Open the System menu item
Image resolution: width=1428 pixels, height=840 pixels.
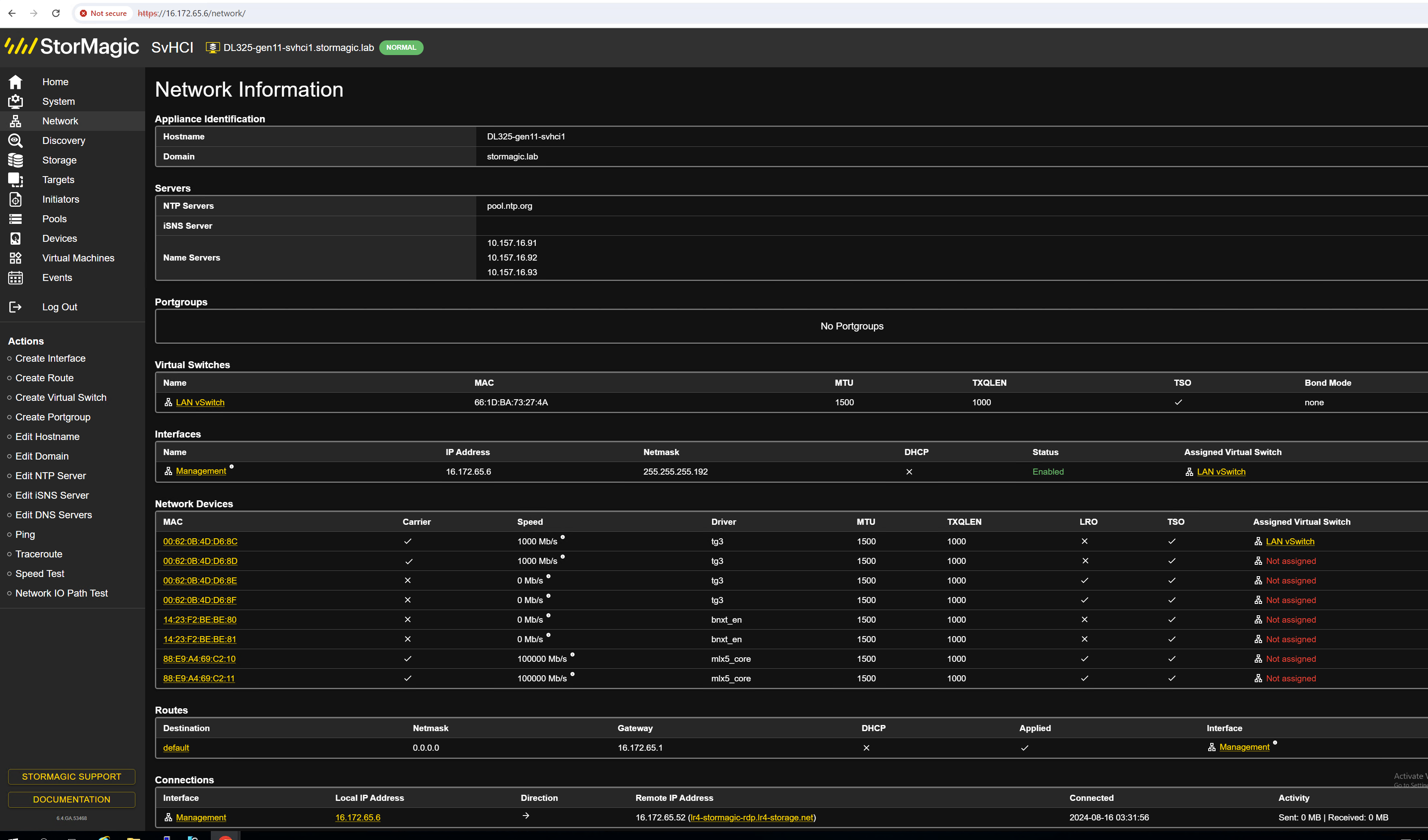tap(58, 102)
